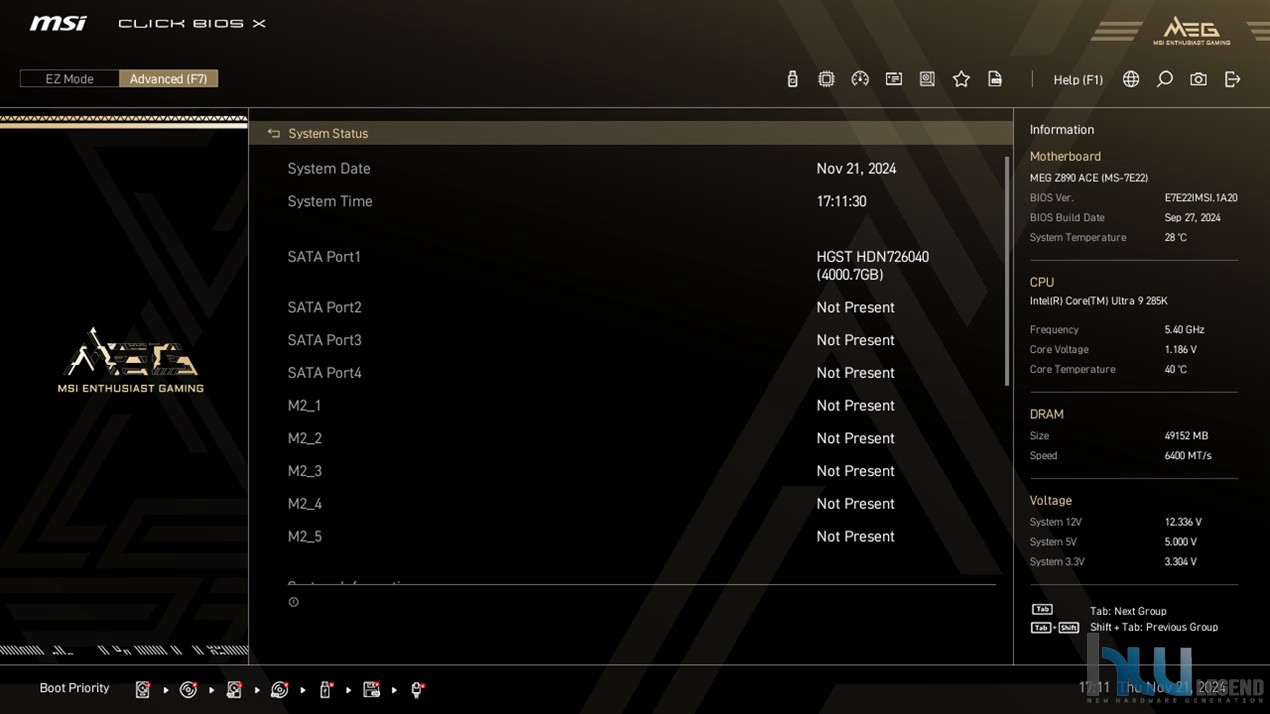The width and height of the screenshot is (1270, 714).
Task: Select the System Date label
Action: (x=329, y=169)
